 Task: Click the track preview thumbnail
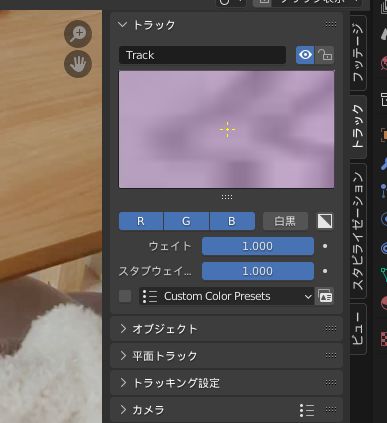[227, 129]
